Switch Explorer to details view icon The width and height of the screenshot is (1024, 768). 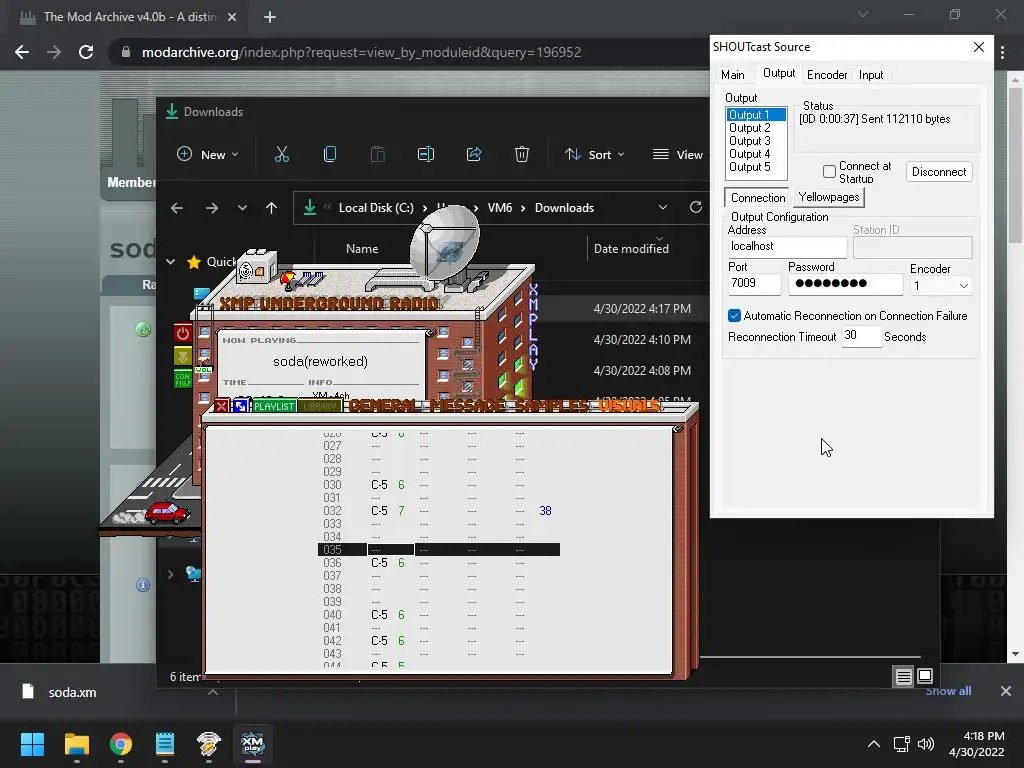coord(903,677)
